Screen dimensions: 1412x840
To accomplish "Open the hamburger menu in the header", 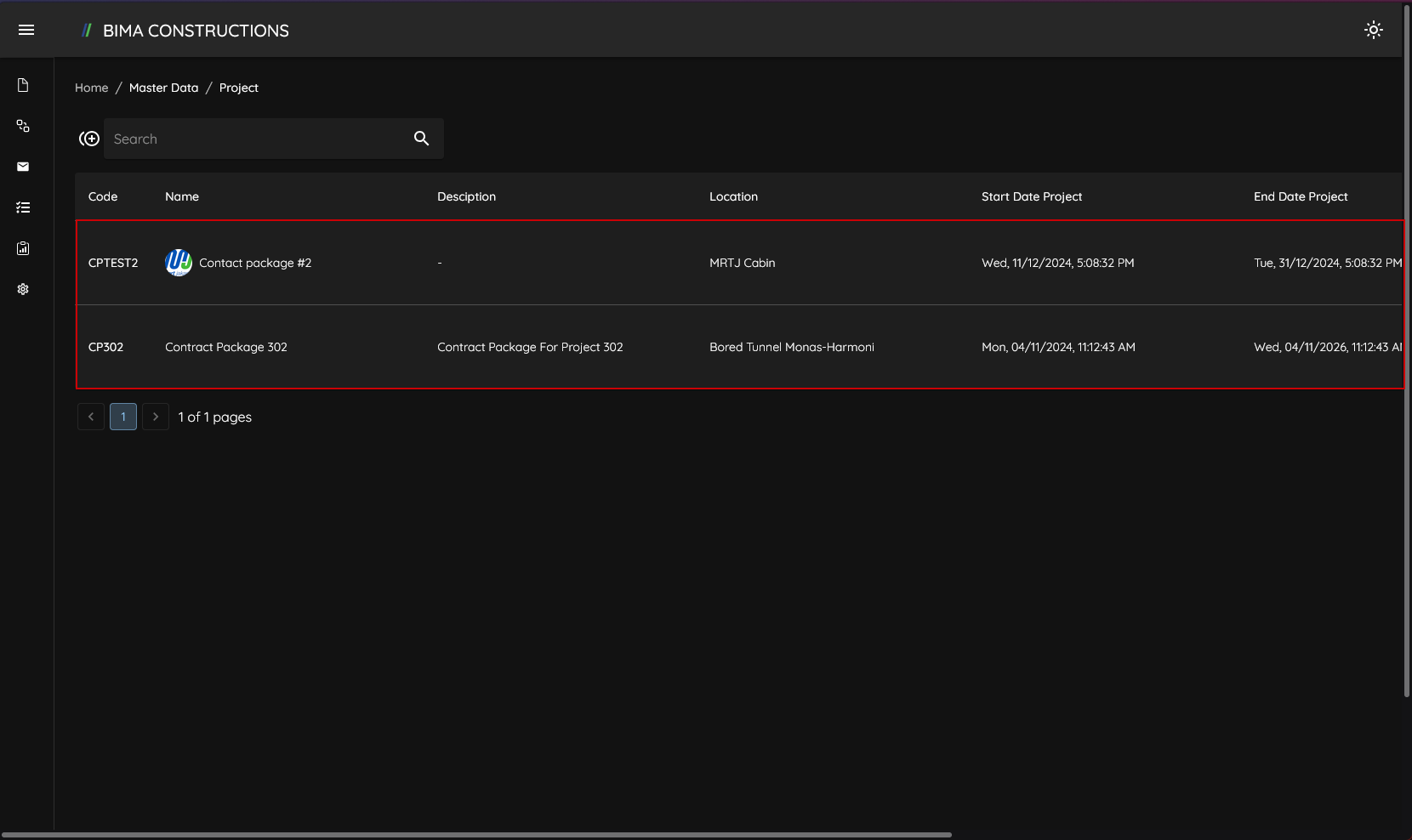I will coord(26,31).
